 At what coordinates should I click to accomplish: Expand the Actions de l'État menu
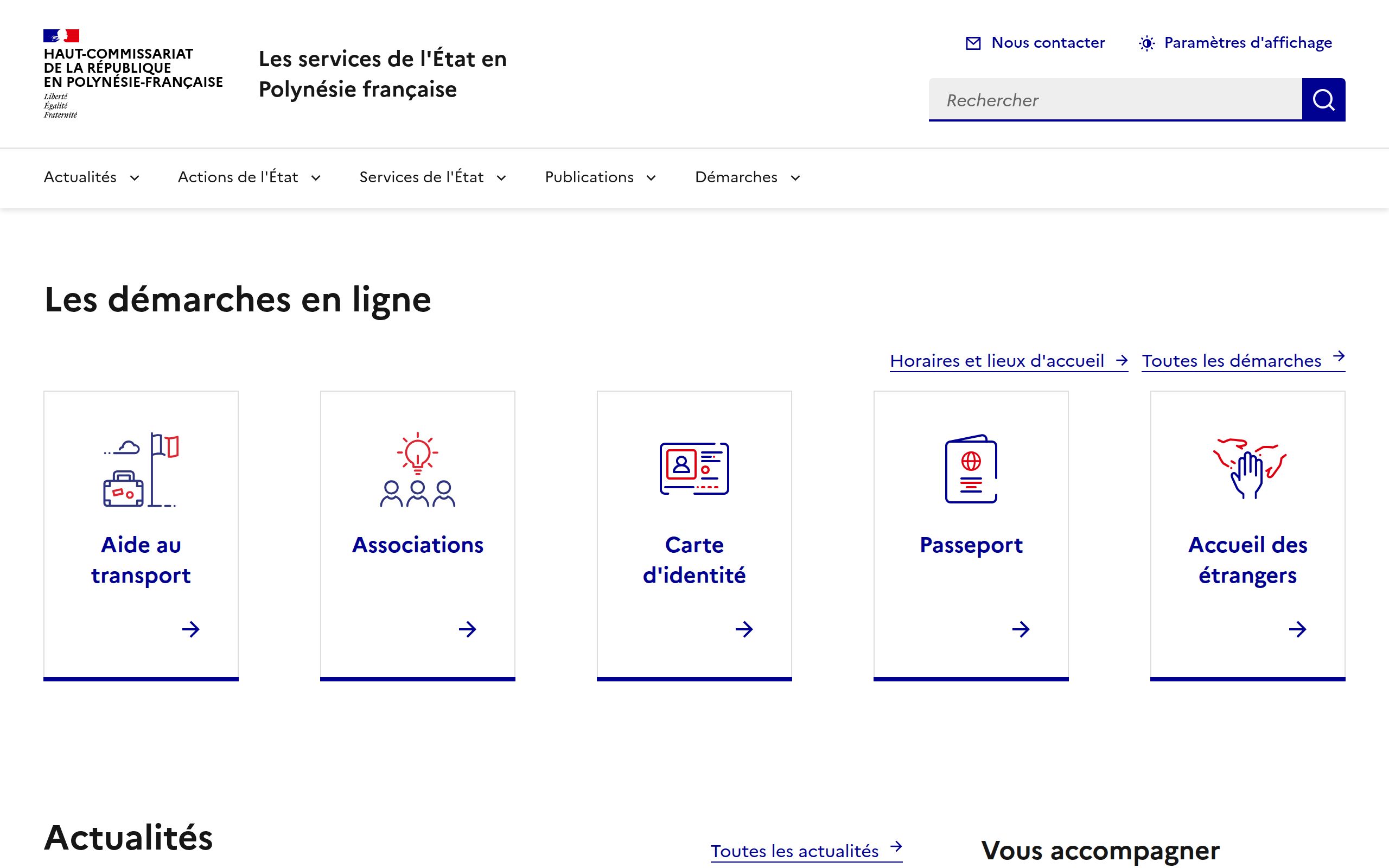(249, 177)
